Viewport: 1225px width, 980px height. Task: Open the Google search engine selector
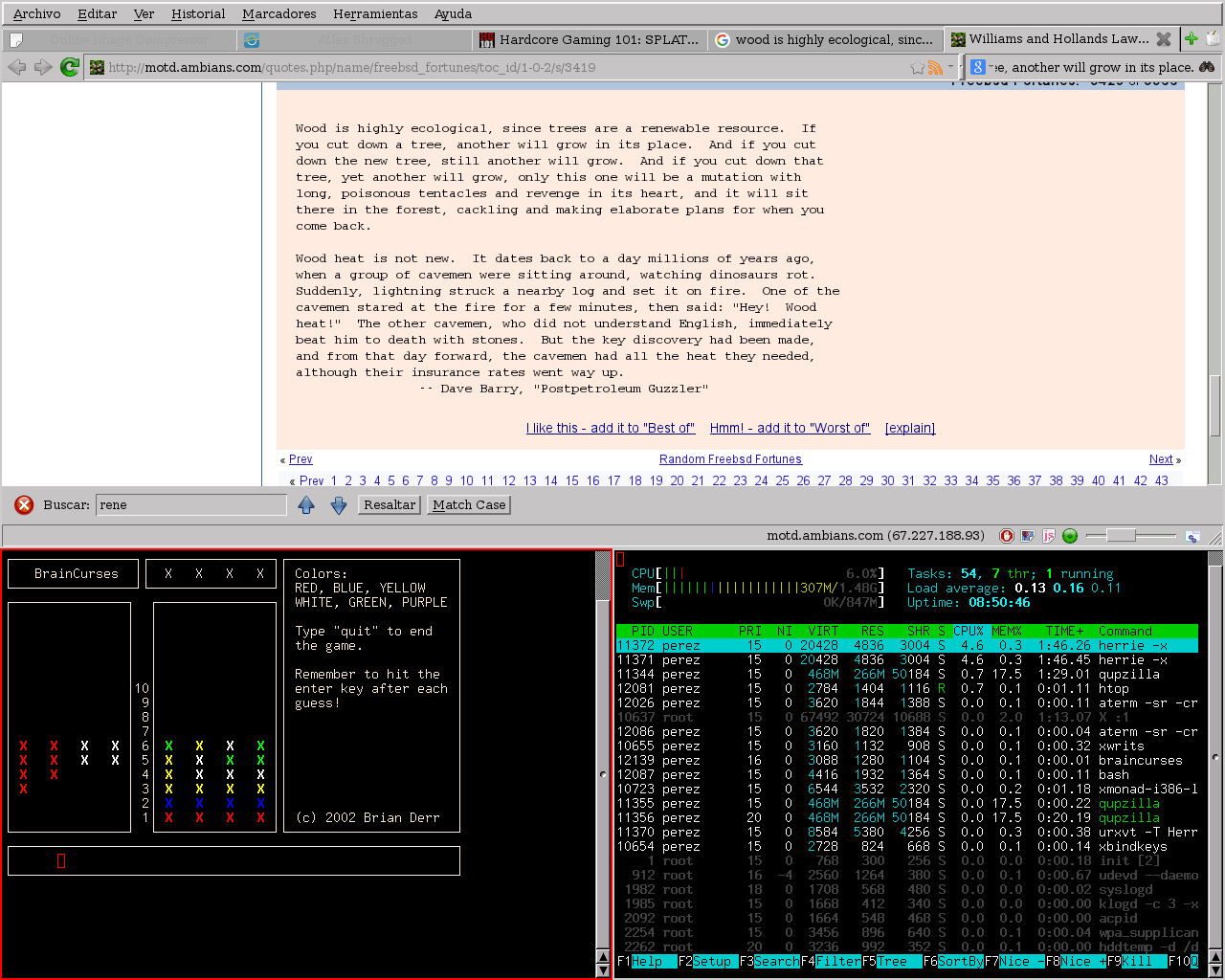(x=977, y=67)
